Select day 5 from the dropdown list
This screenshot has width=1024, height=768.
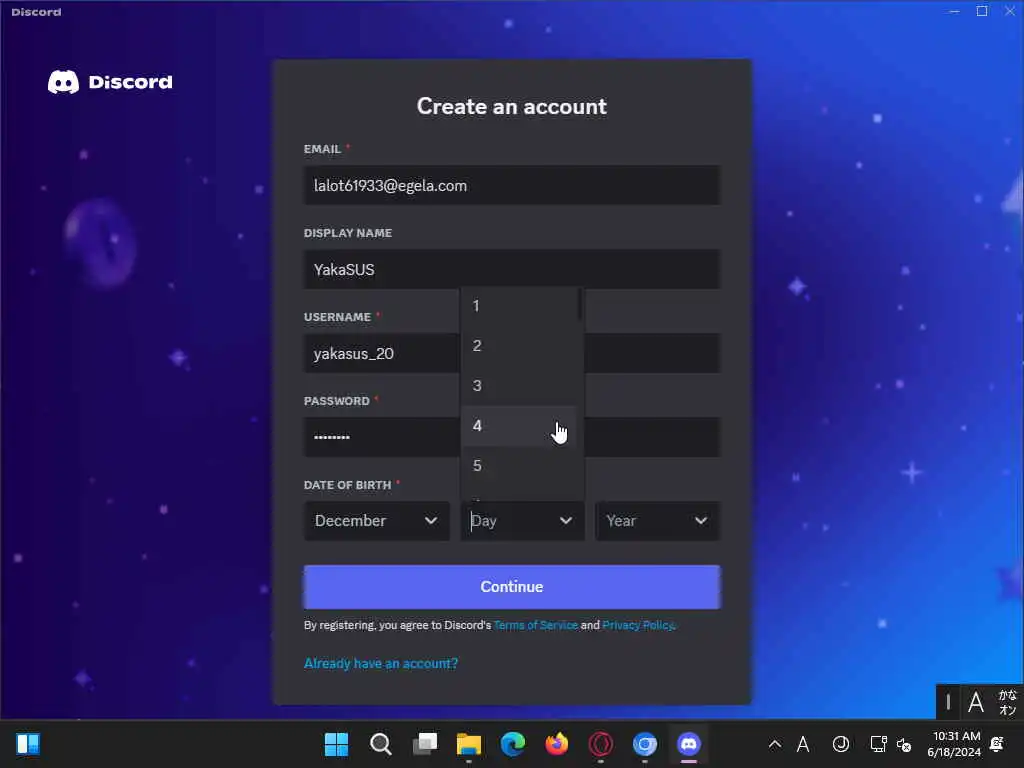coord(519,466)
